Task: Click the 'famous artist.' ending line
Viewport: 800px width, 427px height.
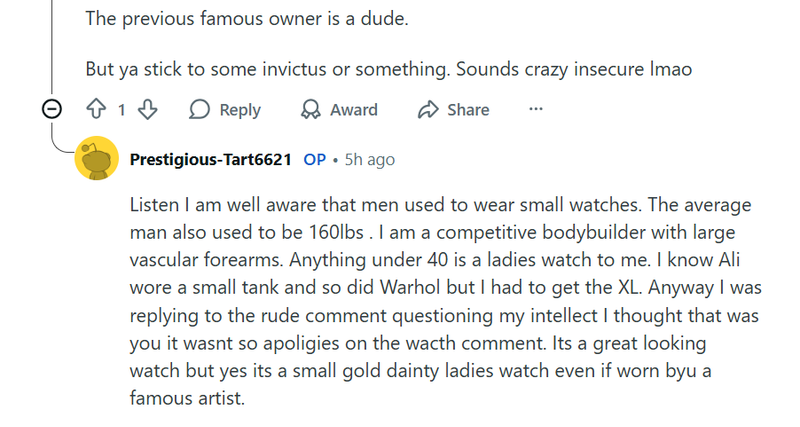Action: (x=187, y=397)
